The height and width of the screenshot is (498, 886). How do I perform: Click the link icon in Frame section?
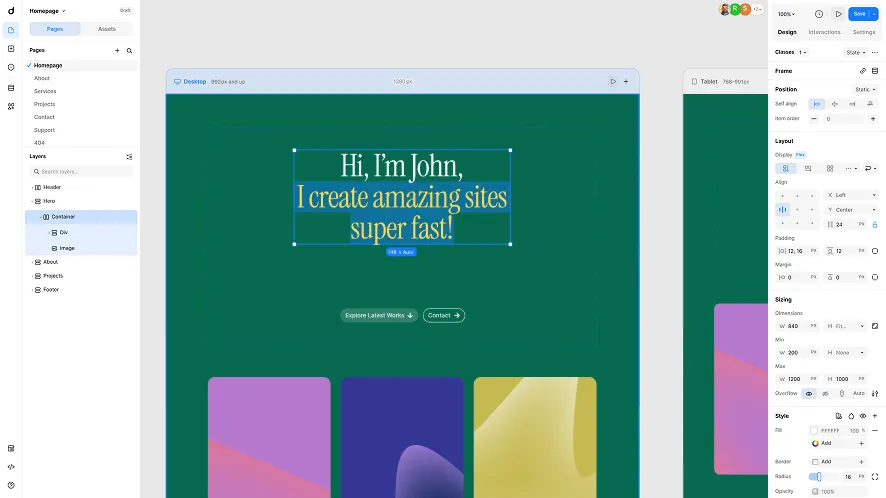coord(863,71)
